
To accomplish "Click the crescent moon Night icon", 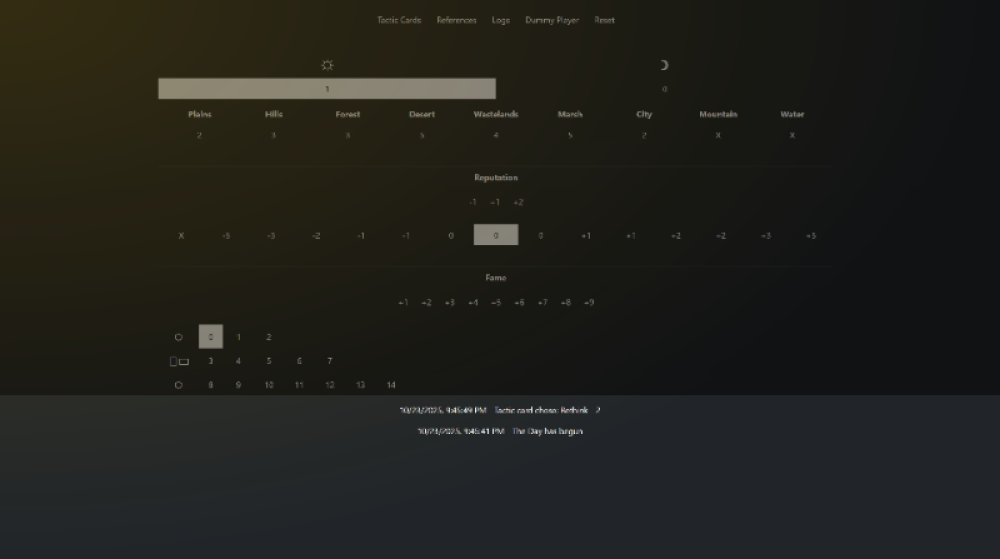I will point(664,65).
